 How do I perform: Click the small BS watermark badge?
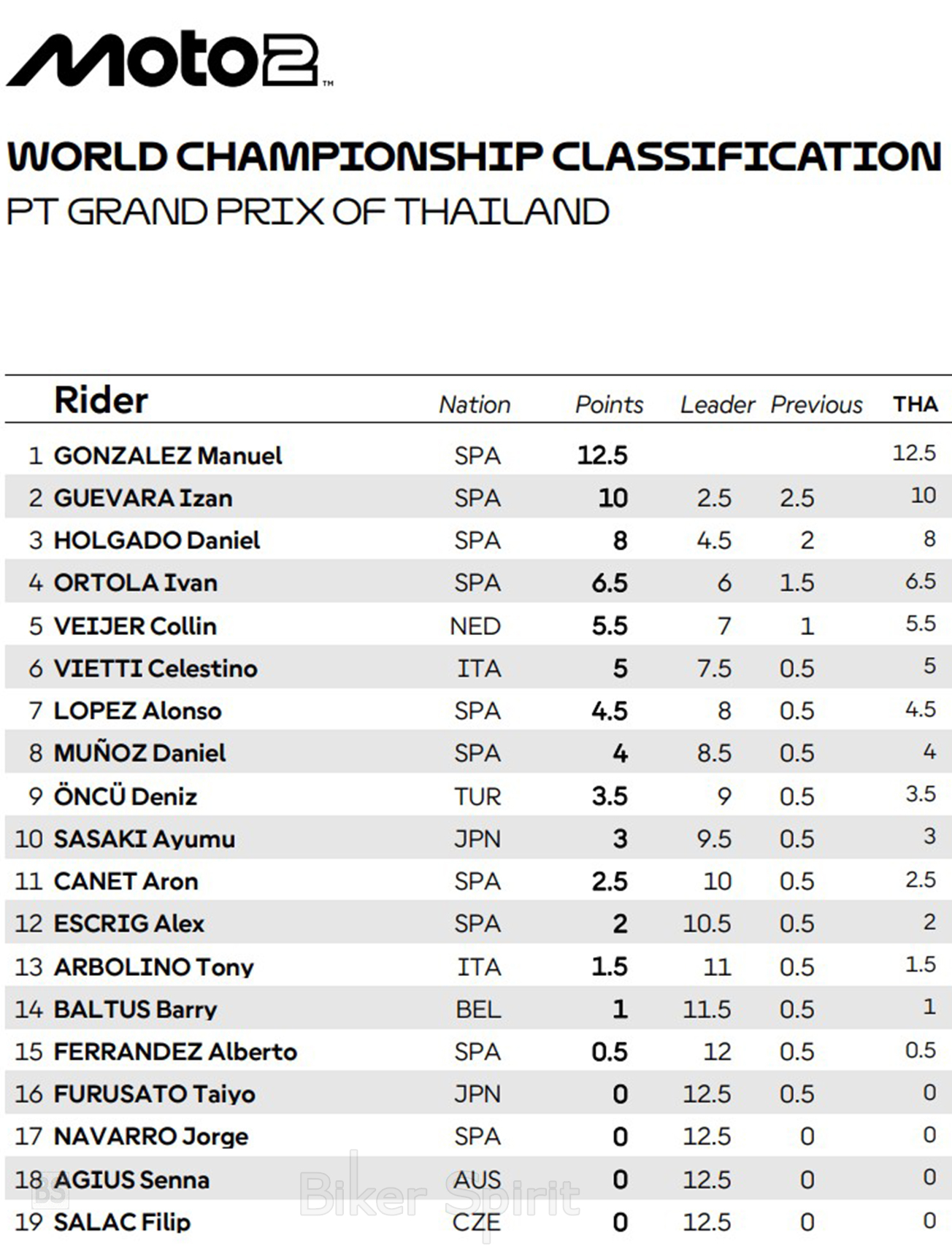(x=51, y=1193)
